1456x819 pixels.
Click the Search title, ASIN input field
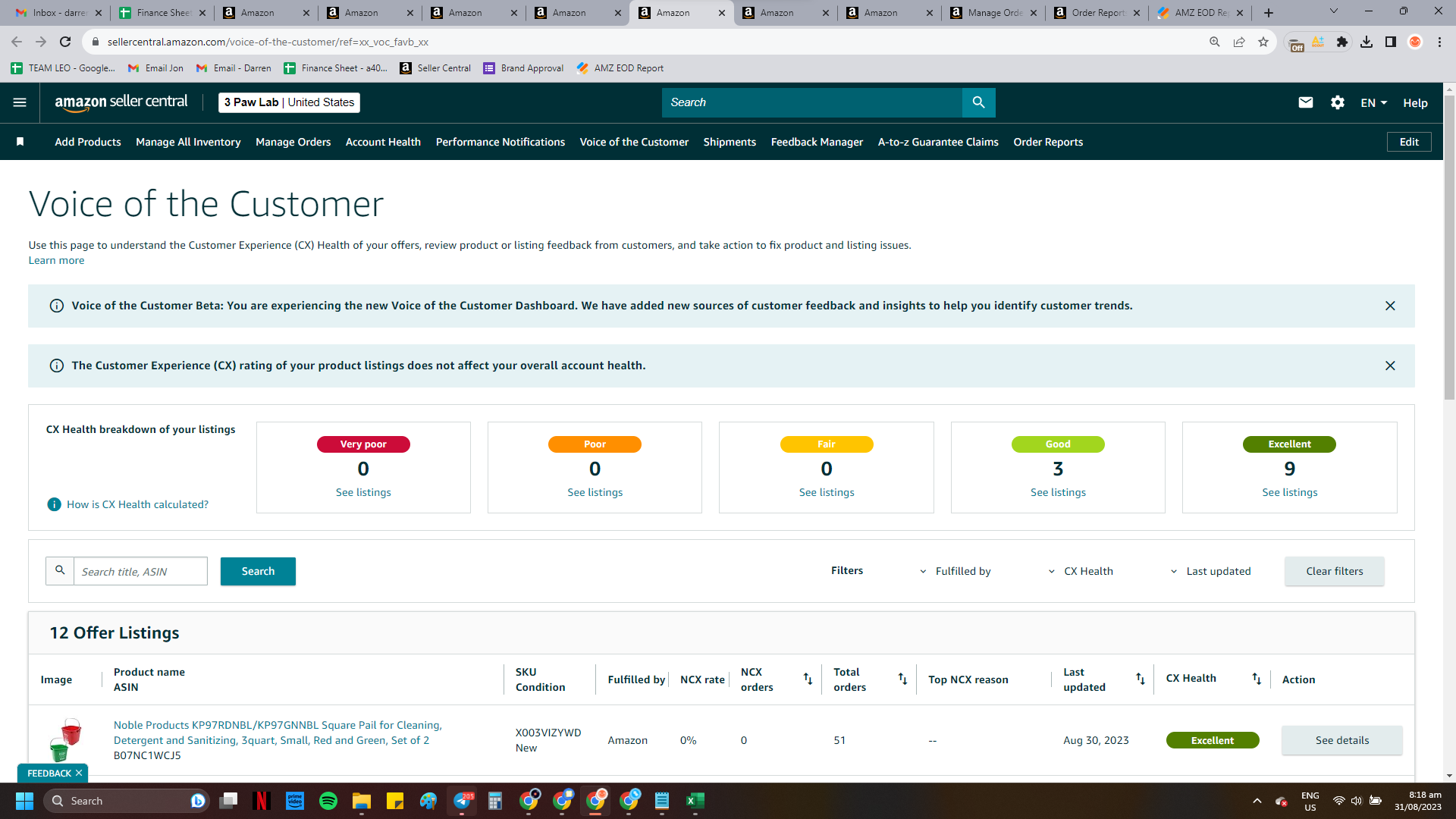click(x=140, y=571)
